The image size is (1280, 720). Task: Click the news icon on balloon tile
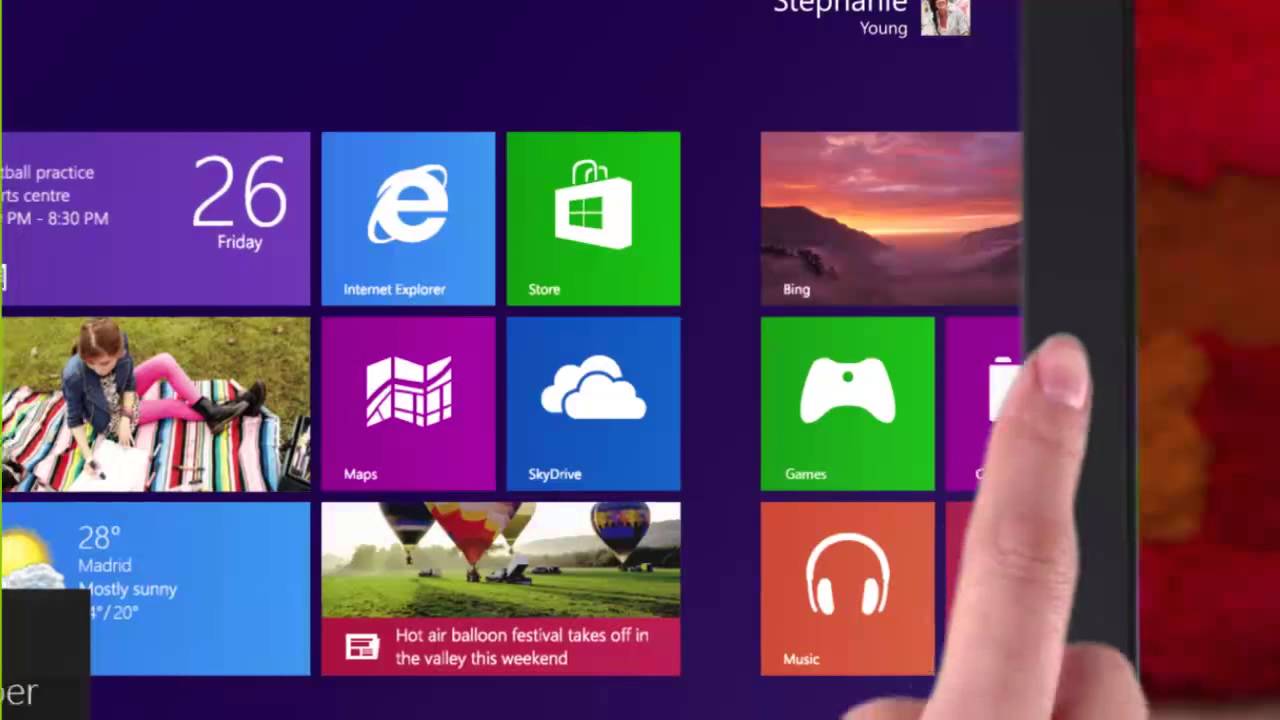click(x=362, y=647)
